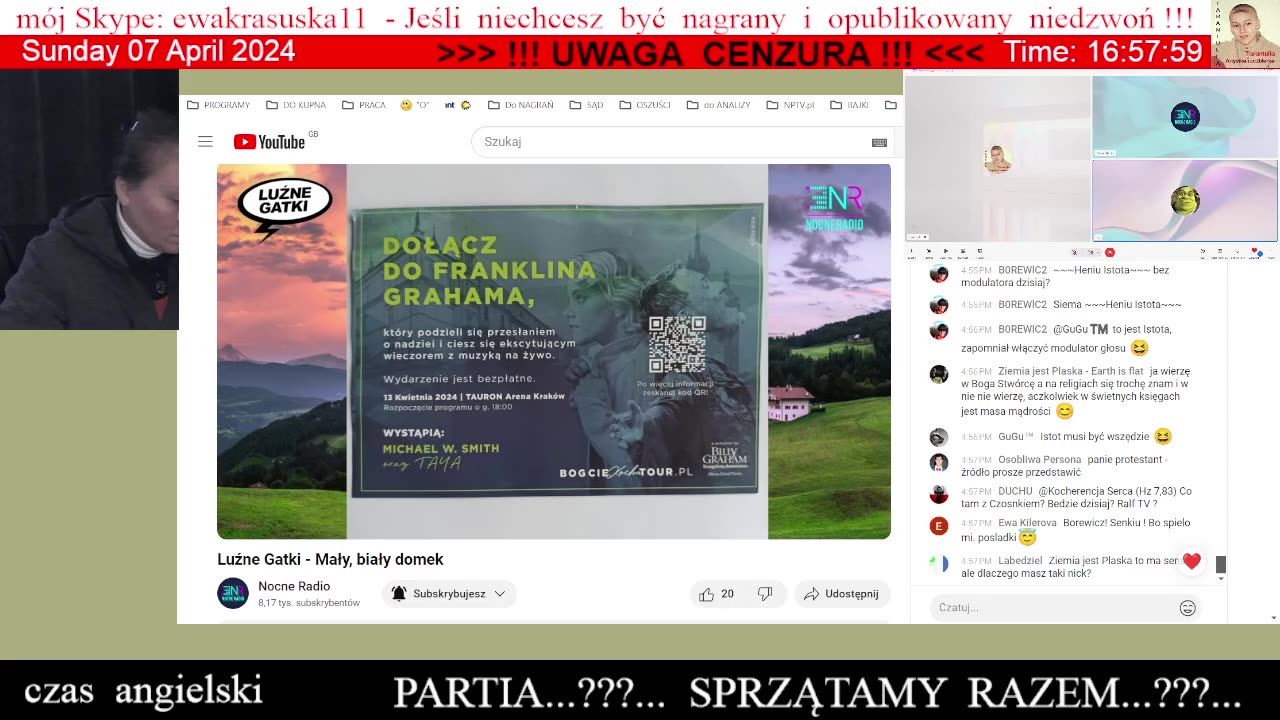Click Labedziel avatar in chat
This screenshot has width=1280, height=720.
click(938, 564)
